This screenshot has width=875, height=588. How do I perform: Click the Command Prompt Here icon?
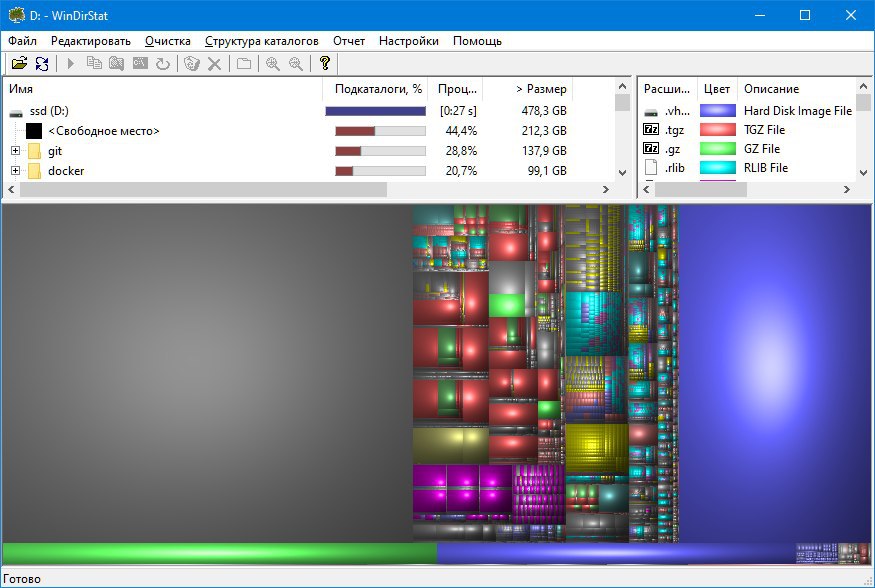(x=140, y=64)
